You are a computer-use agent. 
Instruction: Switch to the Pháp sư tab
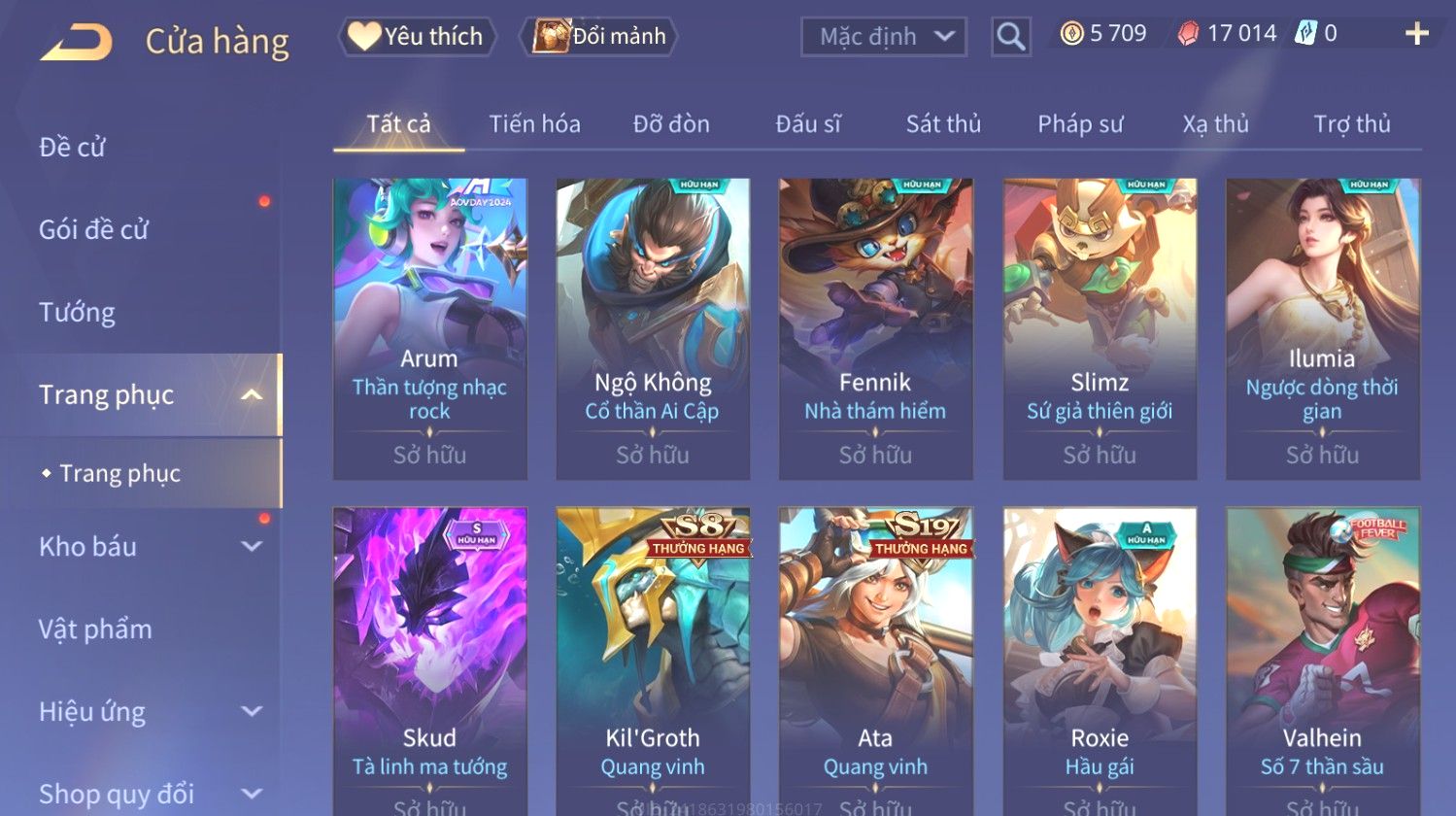tap(1080, 124)
